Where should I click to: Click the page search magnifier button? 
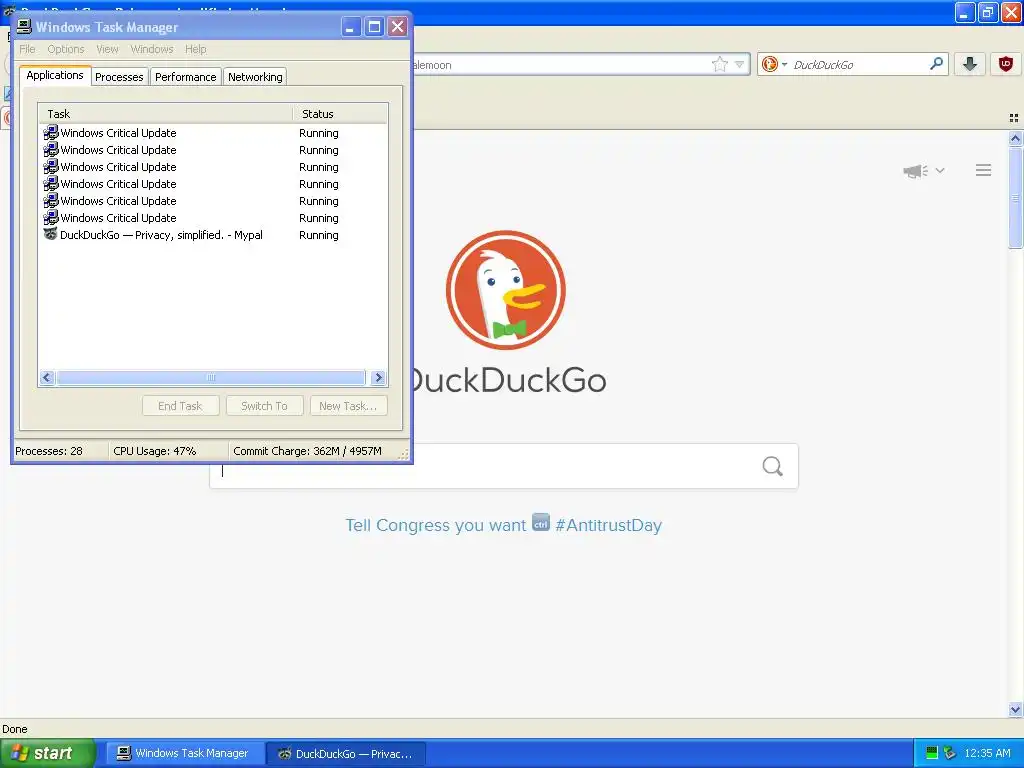click(773, 466)
